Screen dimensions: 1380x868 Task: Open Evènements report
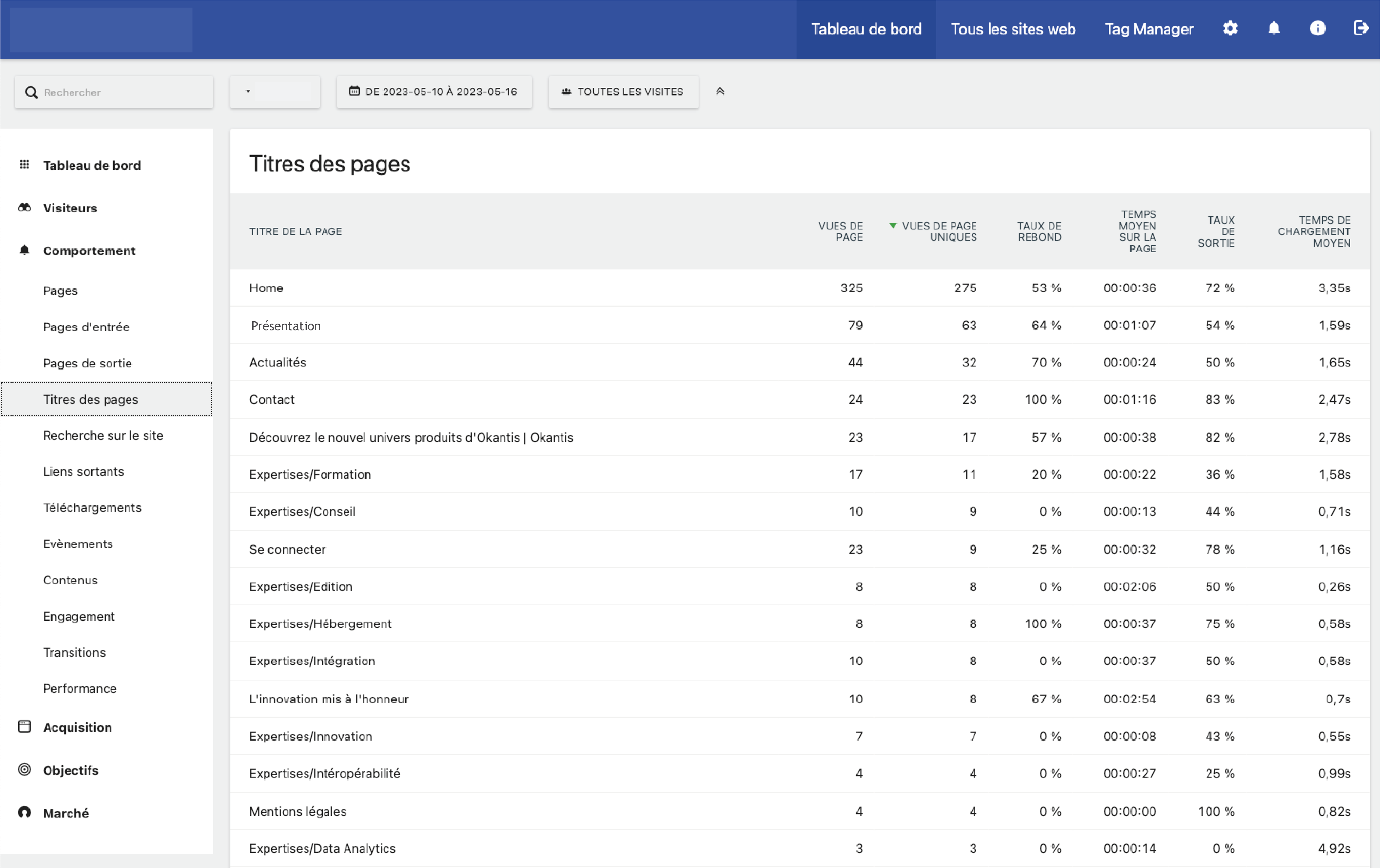(78, 544)
